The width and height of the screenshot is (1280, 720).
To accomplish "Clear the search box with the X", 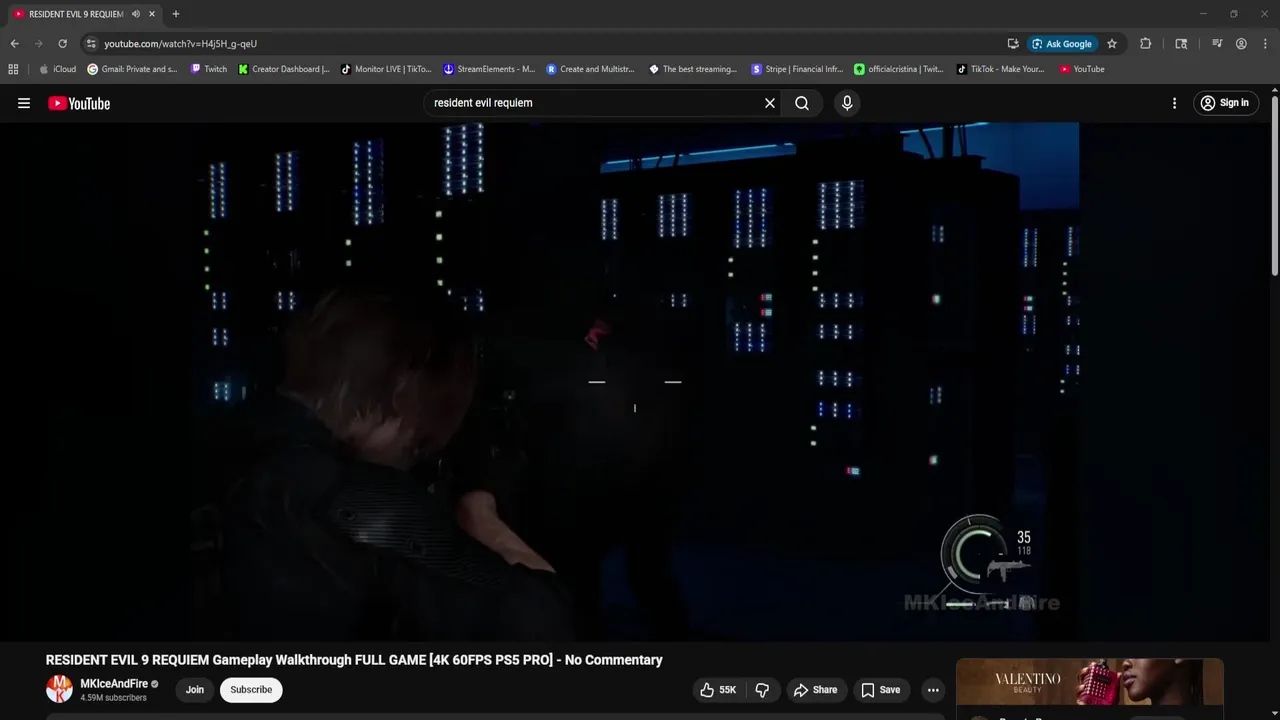I will 770,103.
